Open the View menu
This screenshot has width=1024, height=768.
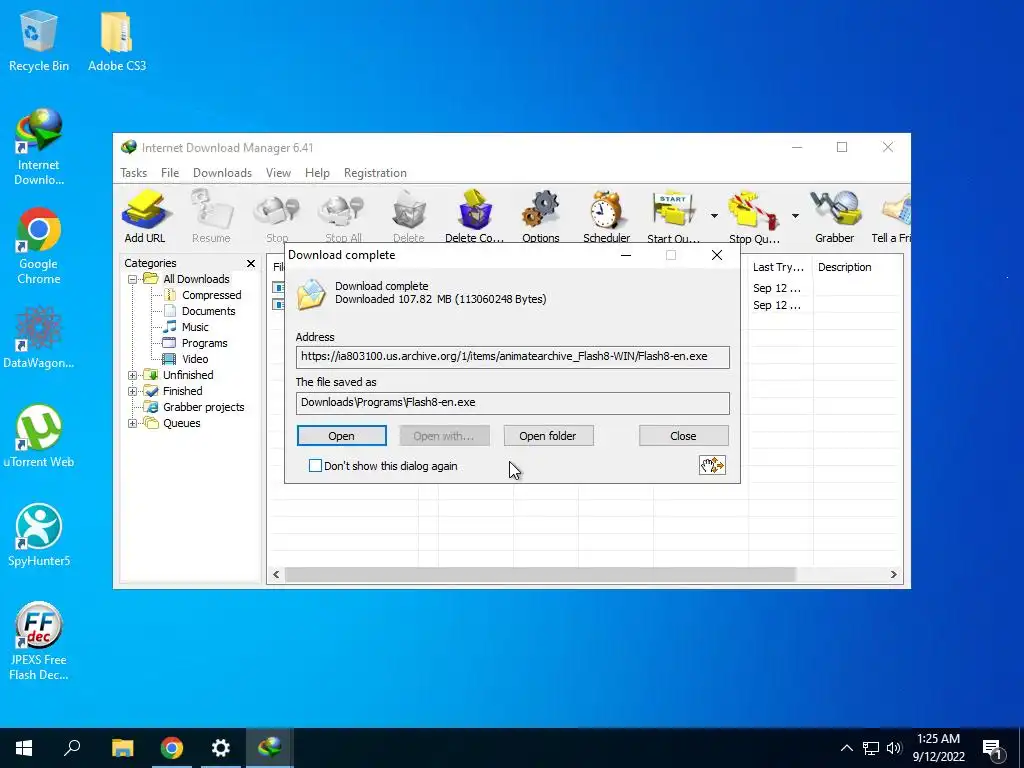pos(278,173)
